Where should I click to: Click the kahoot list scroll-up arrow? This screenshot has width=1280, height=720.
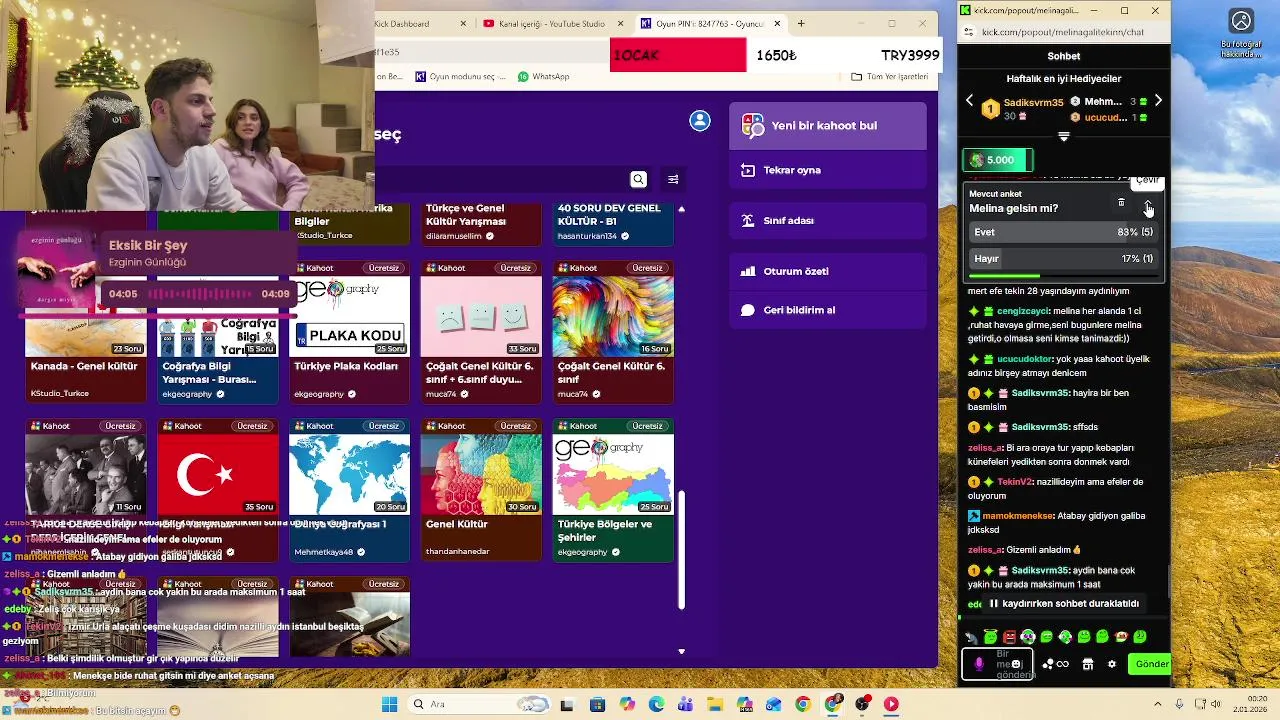[x=682, y=209]
